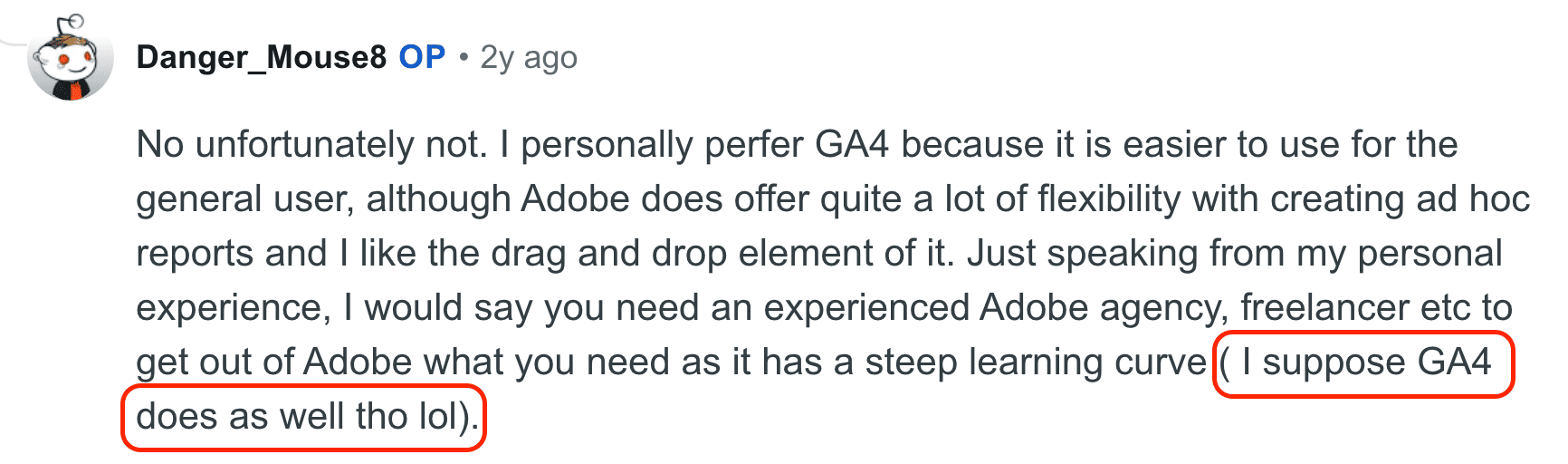The image size is (1568, 464).
Task: Click the phrase "personal experience" start word "personal"
Action: [x=1429, y=254]
